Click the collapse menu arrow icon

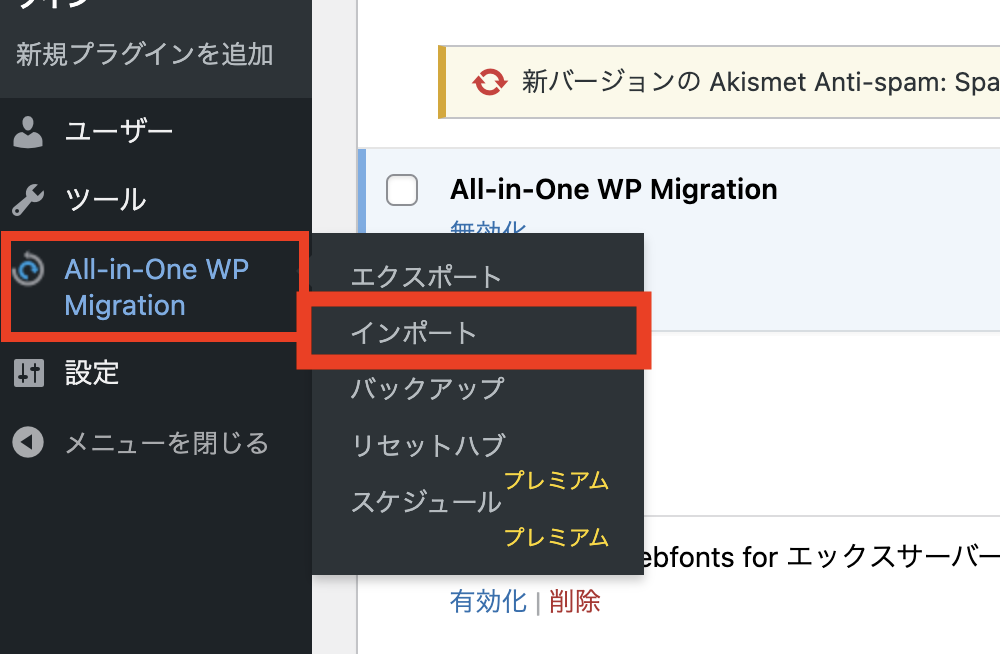(28, 442)
